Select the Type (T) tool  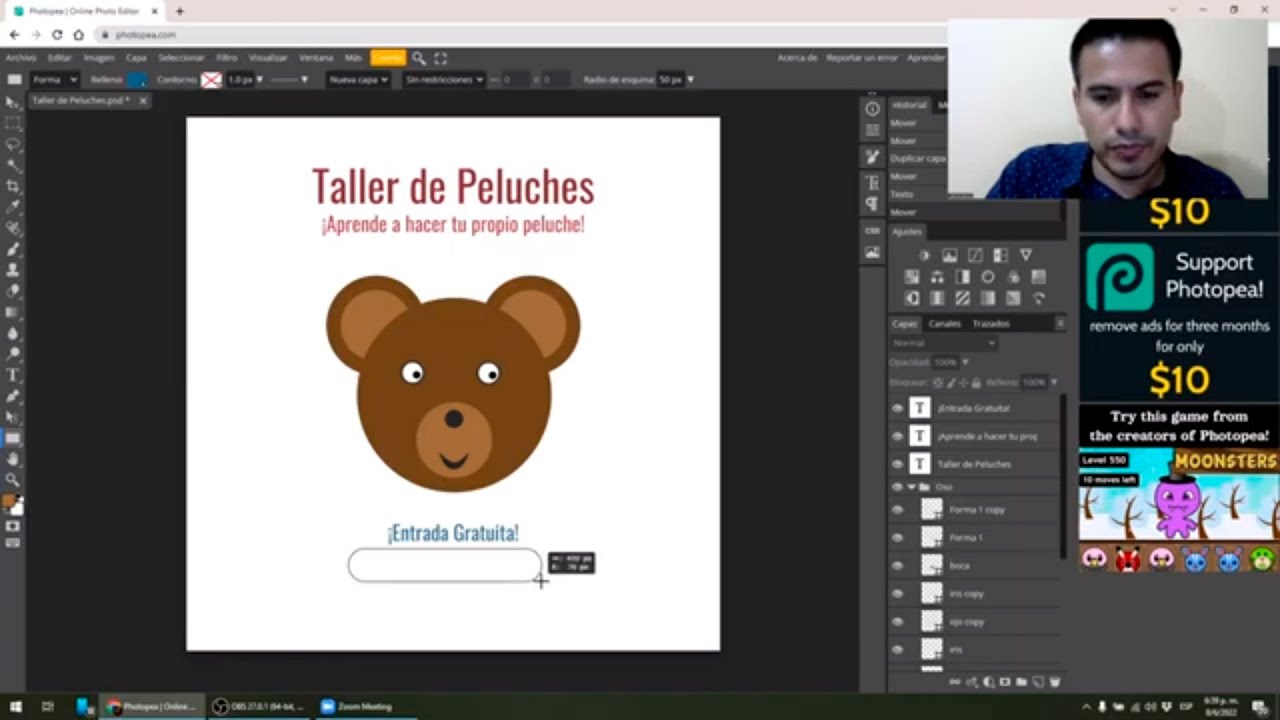13,375
